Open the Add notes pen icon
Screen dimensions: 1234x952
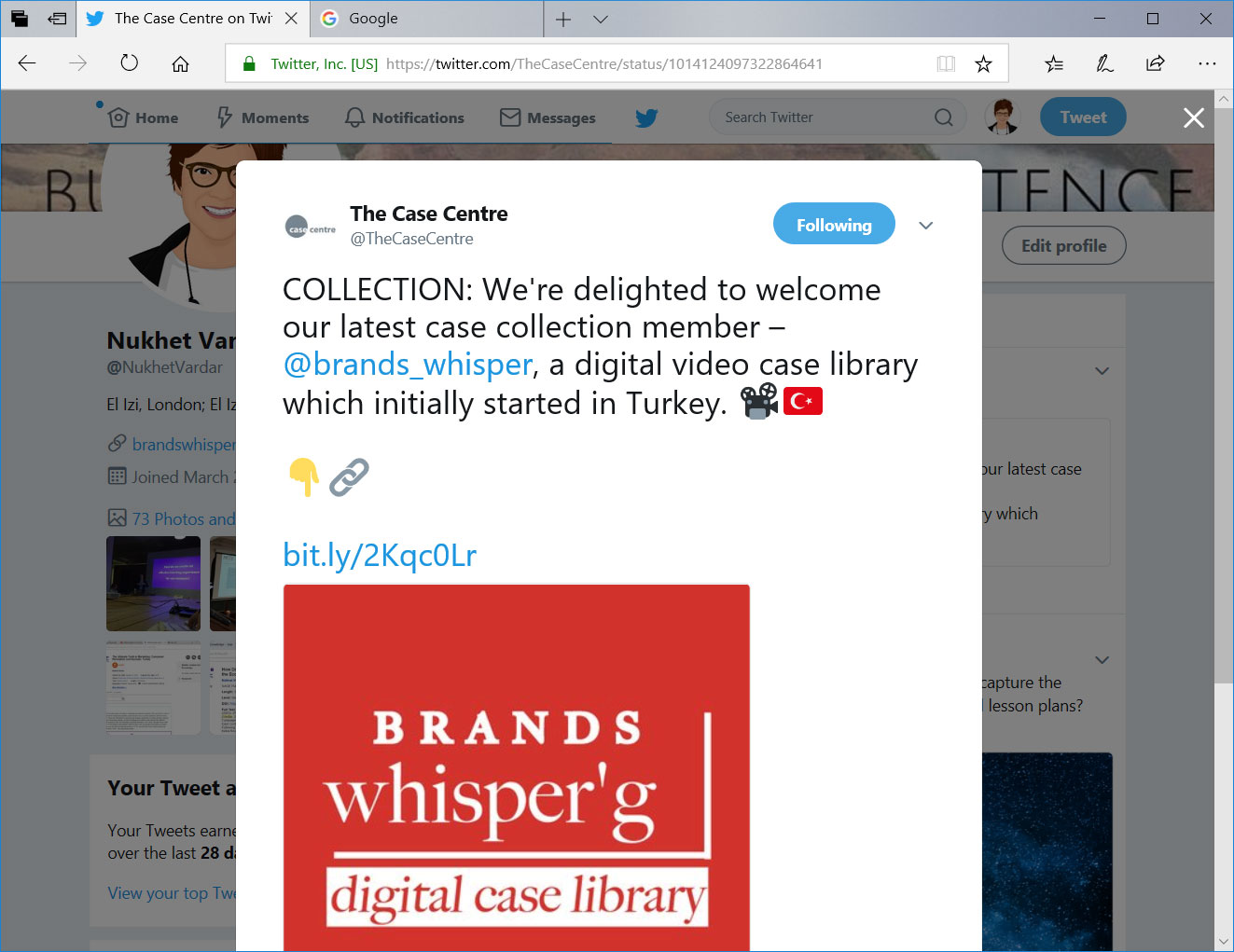click(1104, 63)
